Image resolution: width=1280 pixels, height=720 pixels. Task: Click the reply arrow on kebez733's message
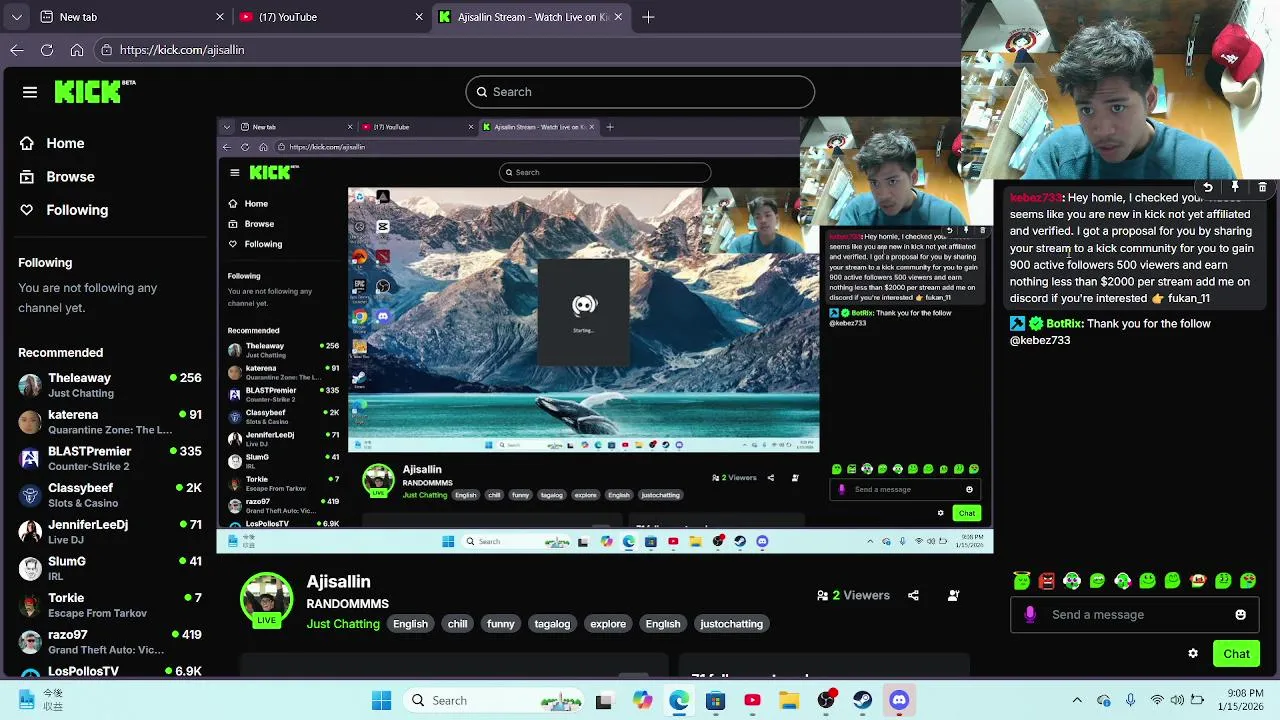click(1208, 187)
